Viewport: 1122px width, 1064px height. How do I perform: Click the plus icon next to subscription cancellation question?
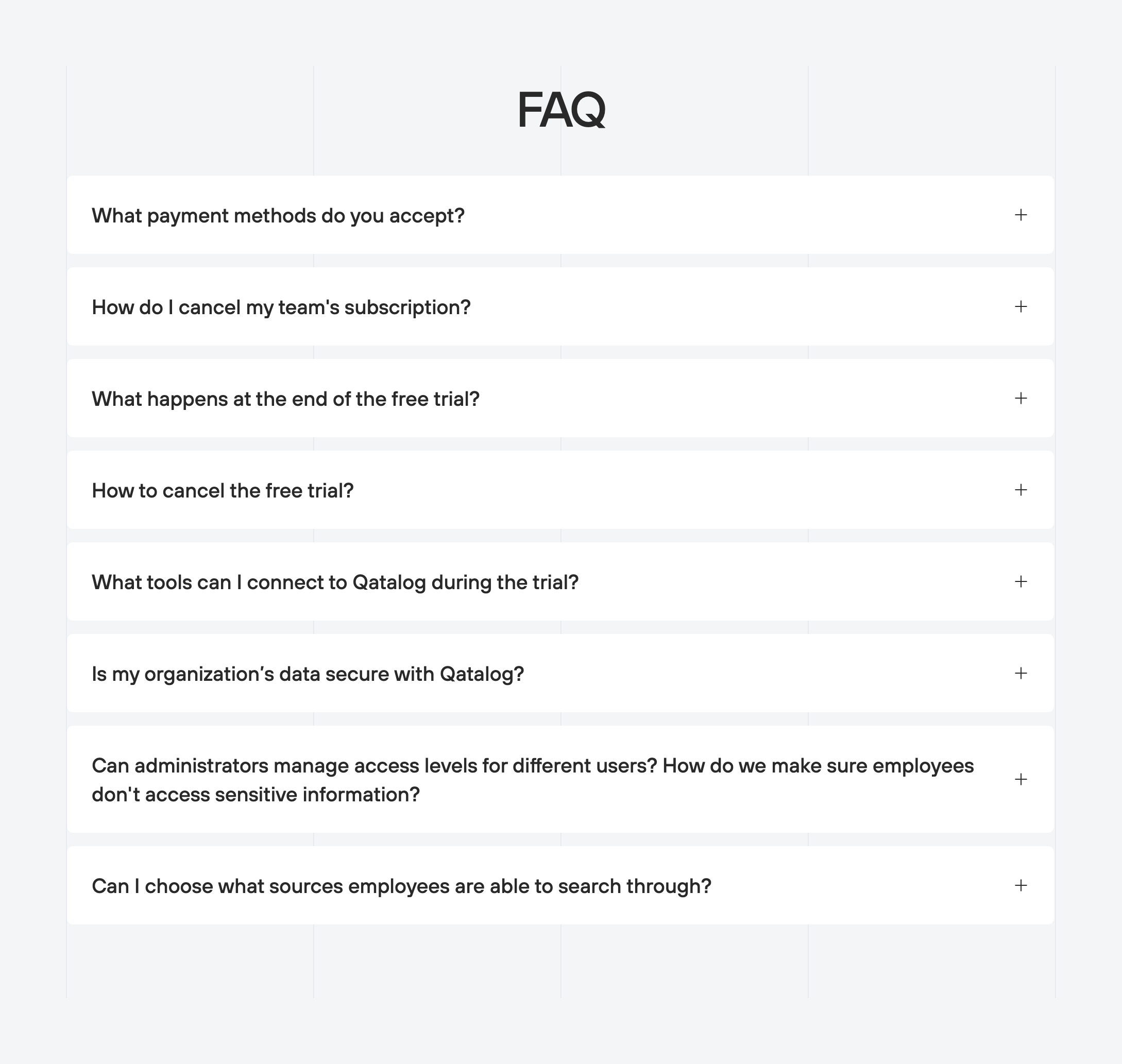pyautogui.click(x=1021, y=307)
